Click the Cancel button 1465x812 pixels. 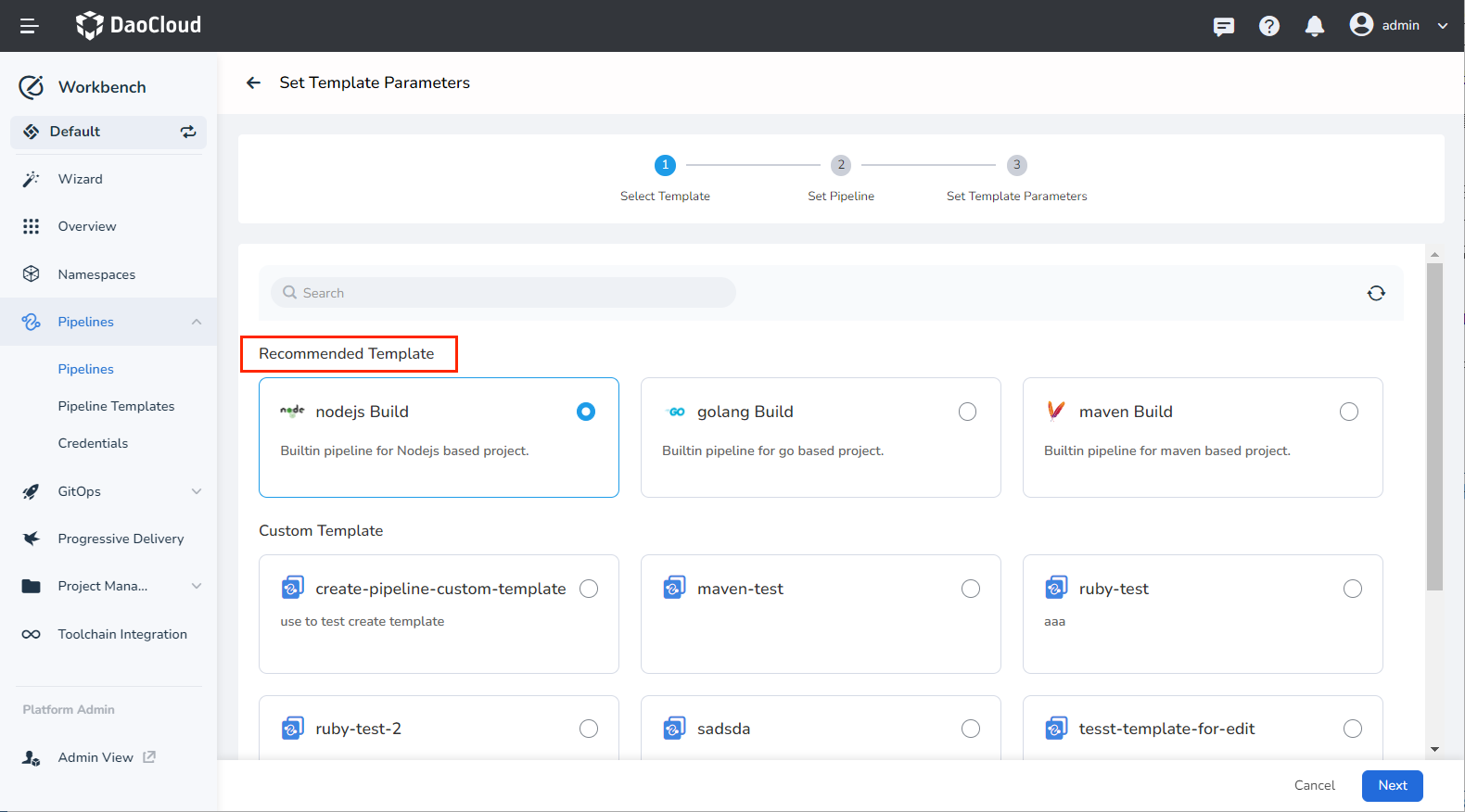tap(1314, 785)
